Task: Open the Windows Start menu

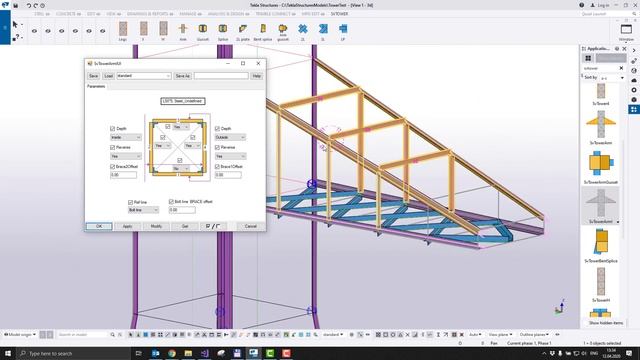Action: tap(8, 353)
